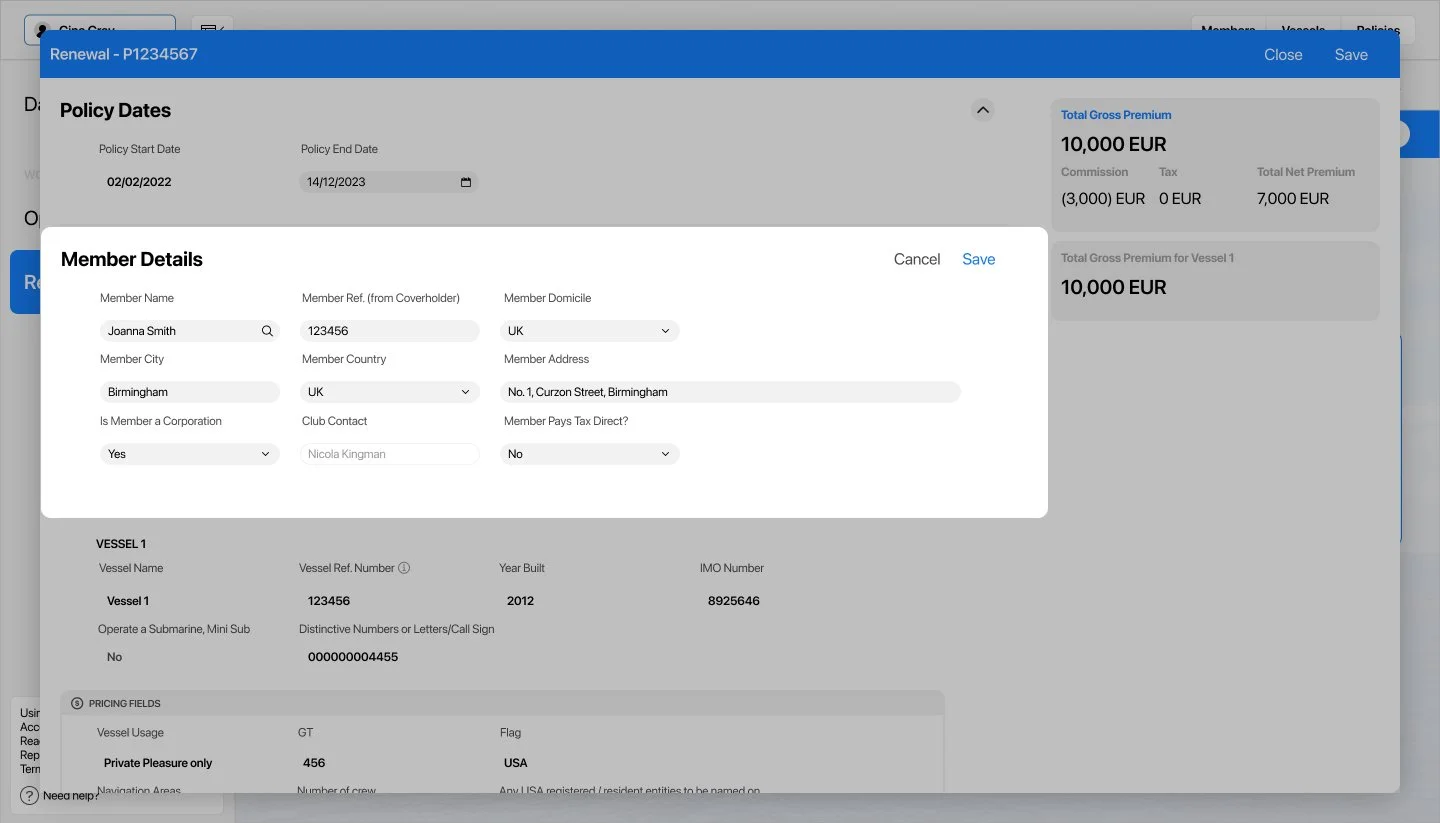Close the Renewal P1234567 dialog
The width and height of the screenshot is (1440, 823).
pyautogui.click(x=1283, y=55)
